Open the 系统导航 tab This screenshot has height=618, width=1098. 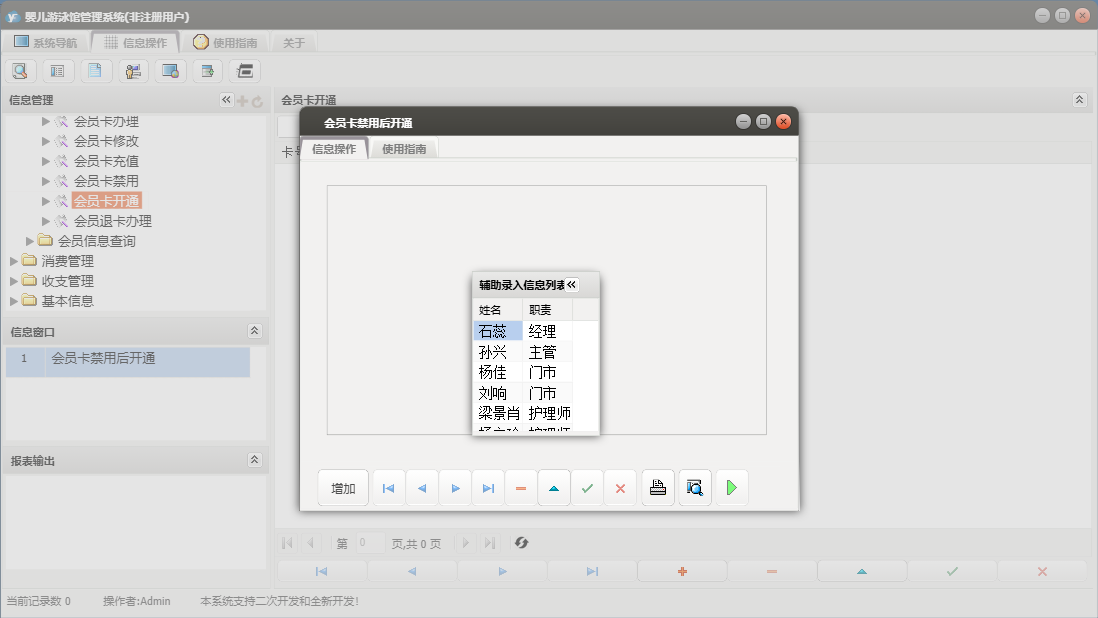coord(45,42)
